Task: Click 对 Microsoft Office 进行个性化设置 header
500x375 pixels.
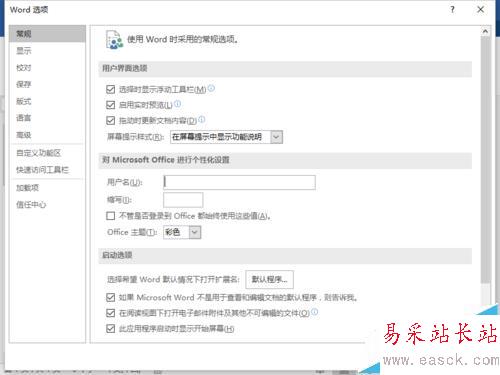Action: click(x=285, y=160)
